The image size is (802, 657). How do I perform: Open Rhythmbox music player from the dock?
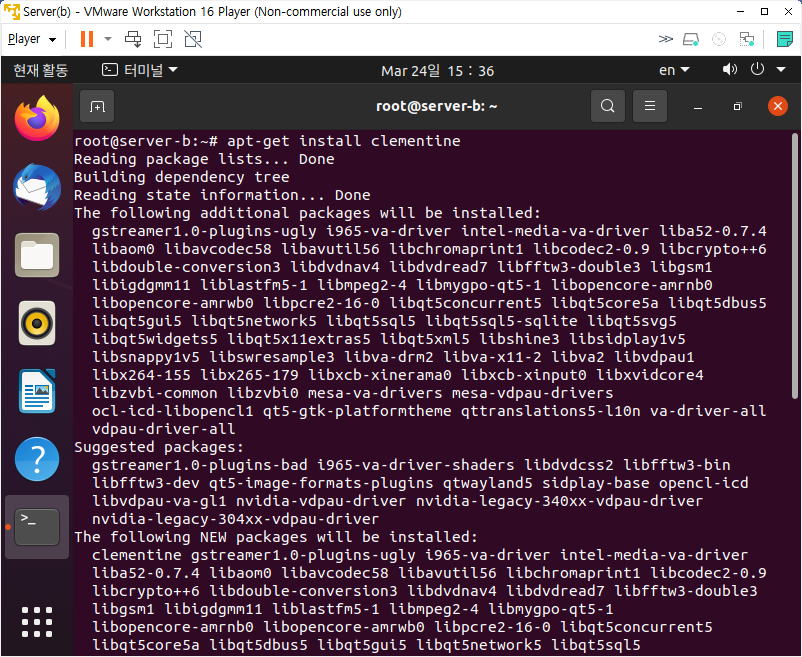click(37, 323)
